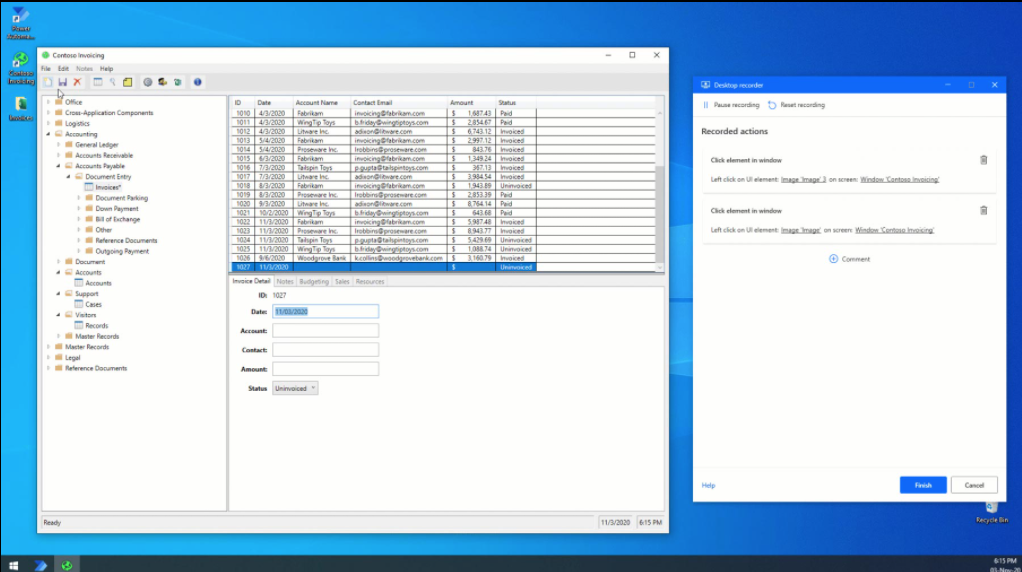Image resolution: width=1022 pixels, height=572 pixels.
Task: Open the Status dropdown showing Uninvoiced
Action: pos(295,388)
